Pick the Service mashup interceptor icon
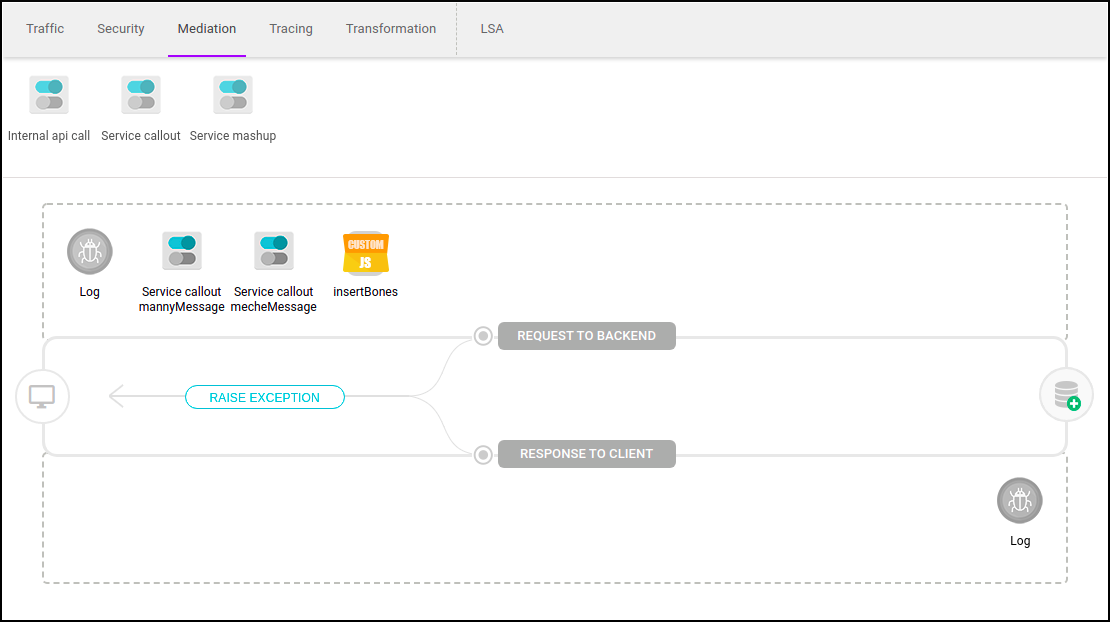The image size is (1110, 622). tap(233, 95)
